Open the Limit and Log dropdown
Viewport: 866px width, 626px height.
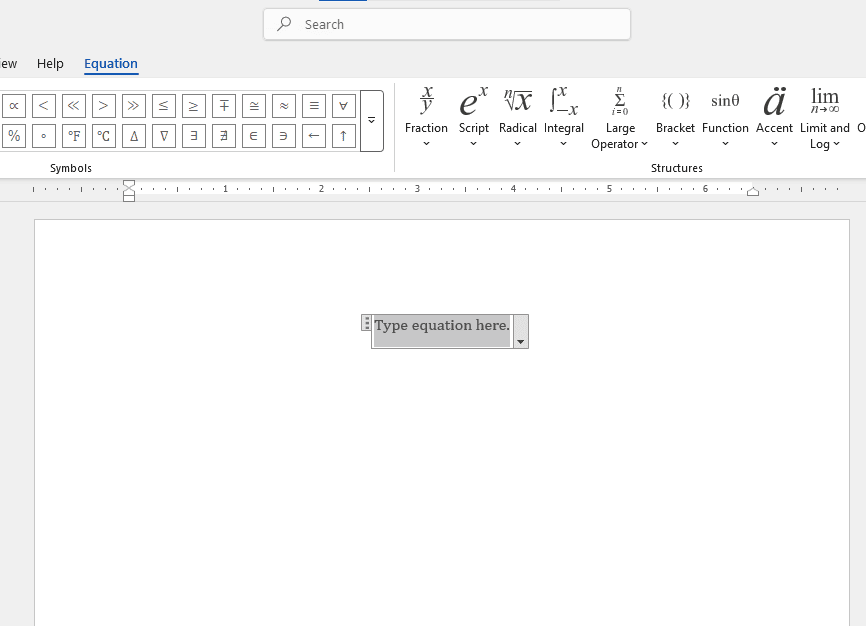[825, 117]
